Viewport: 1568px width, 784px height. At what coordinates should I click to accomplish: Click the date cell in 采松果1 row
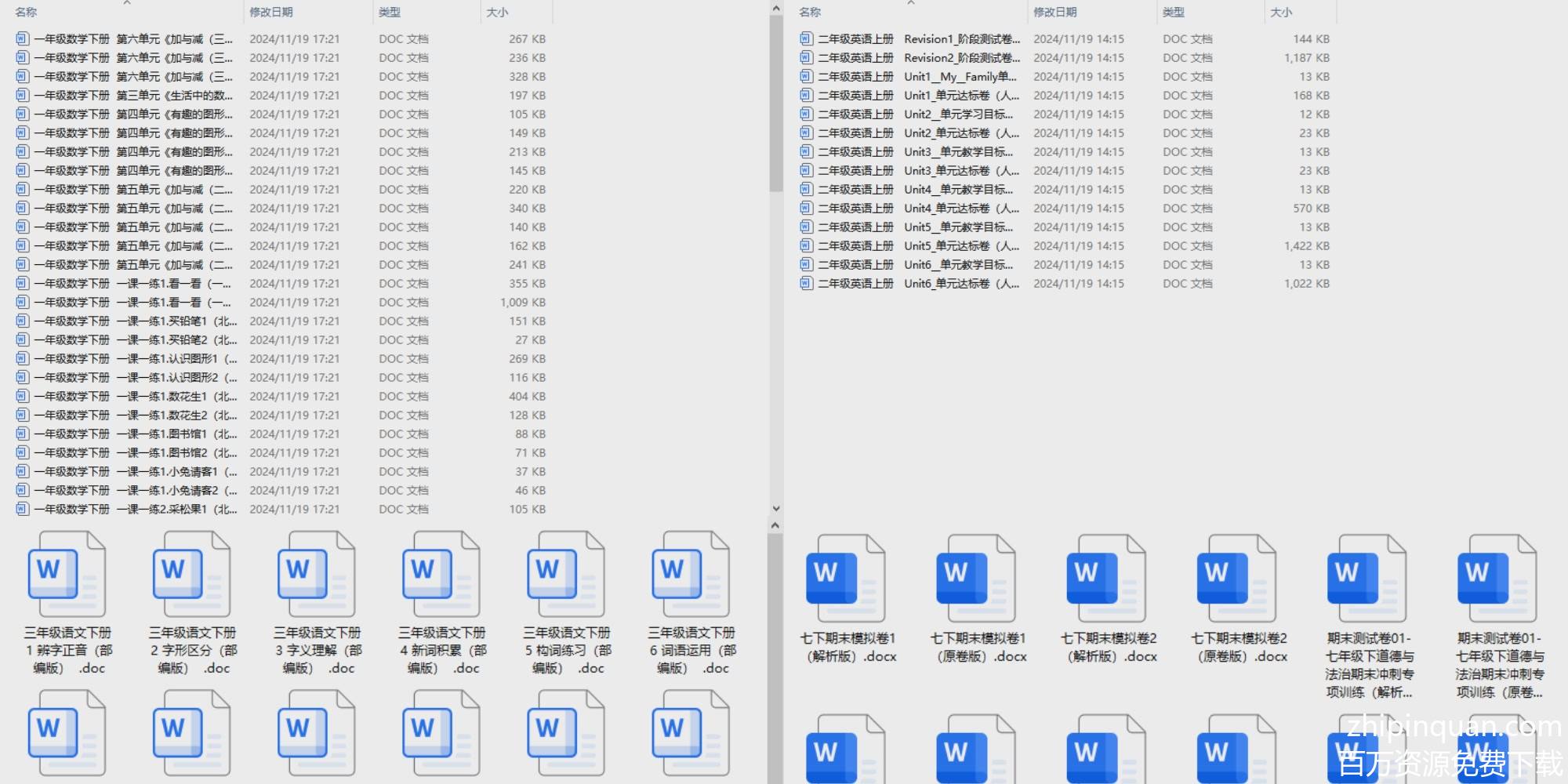(x=295, y=509)
